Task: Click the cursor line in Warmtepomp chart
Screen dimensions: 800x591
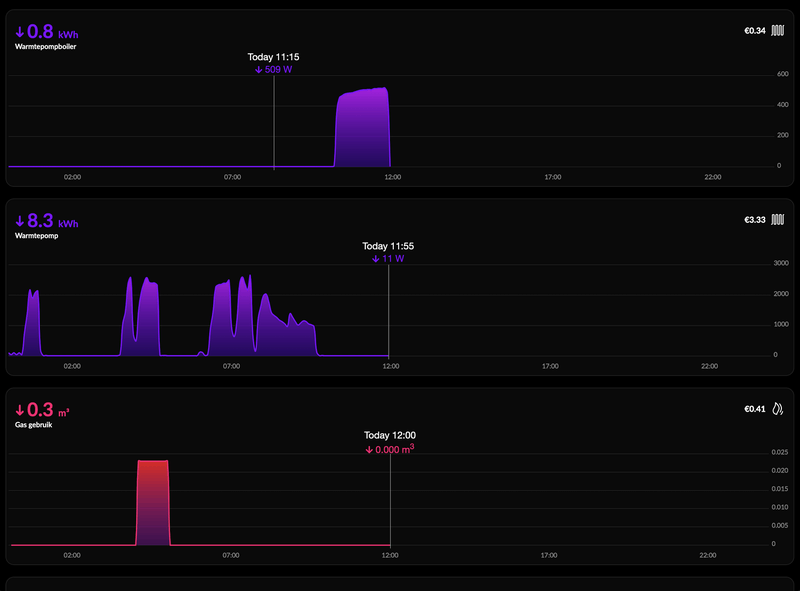Action: 389,310
